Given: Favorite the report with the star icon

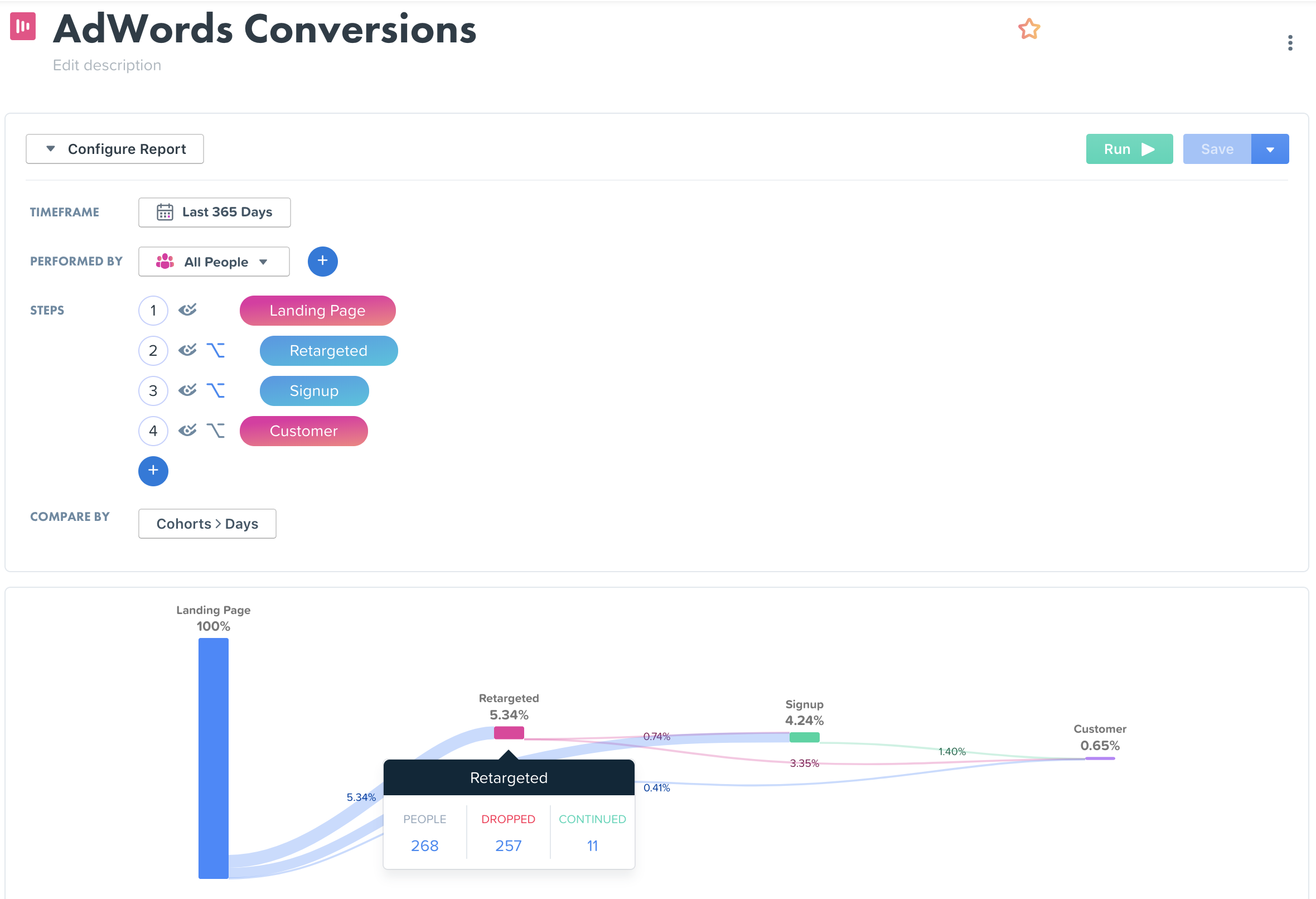Looking at the screenshot, I should pos(1029,29).
